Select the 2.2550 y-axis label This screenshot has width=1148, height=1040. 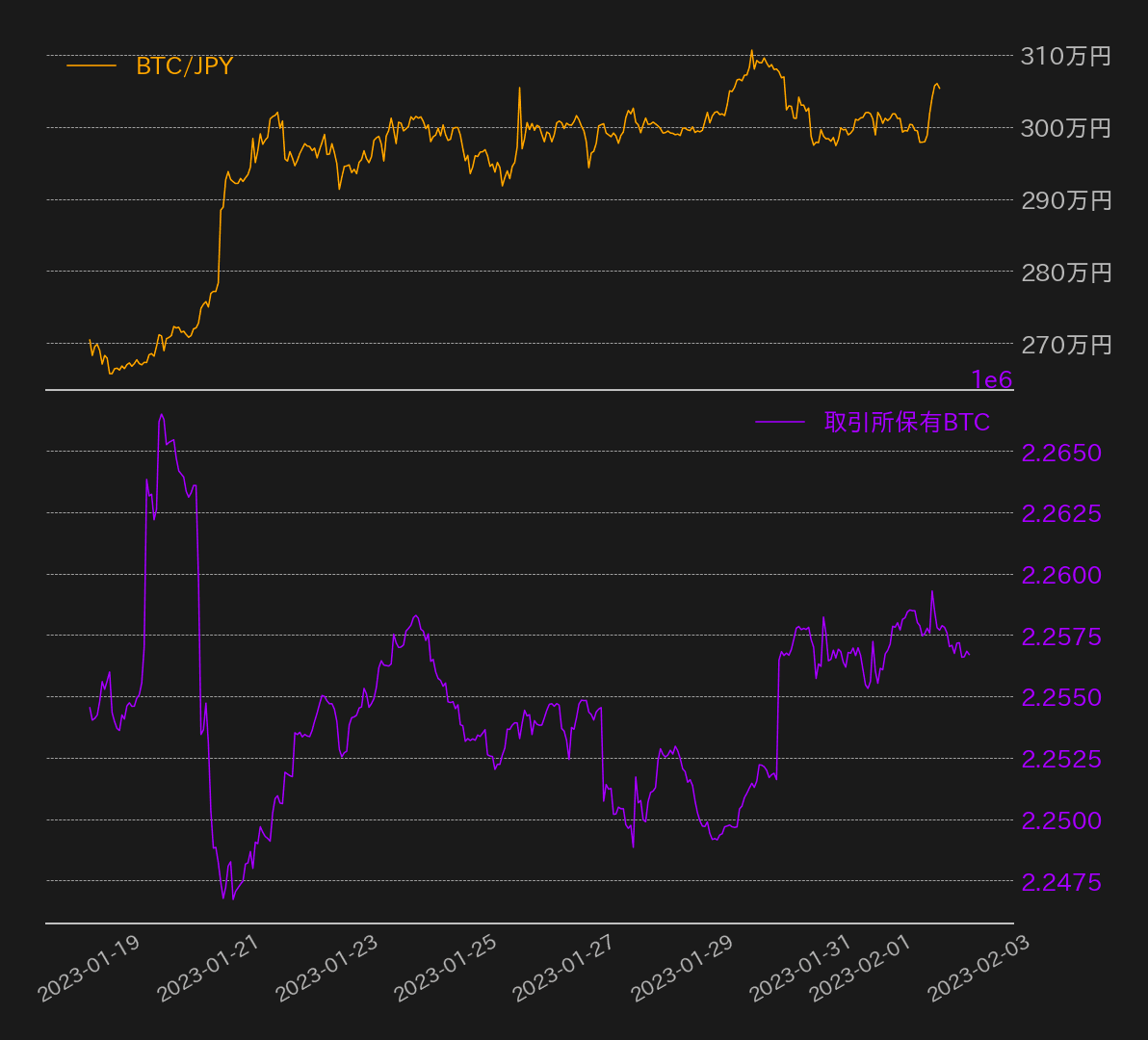pos(1061,697)
